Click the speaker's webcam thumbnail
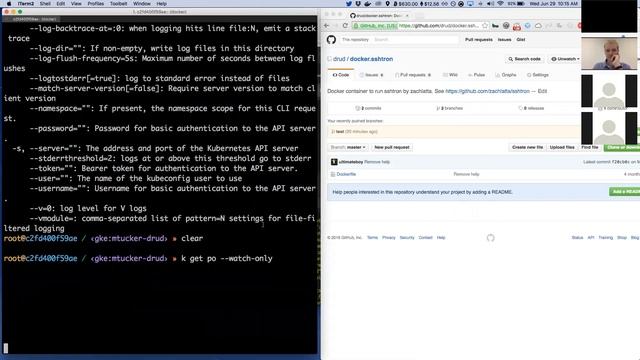The image size is (640, 360). (609, 54)
